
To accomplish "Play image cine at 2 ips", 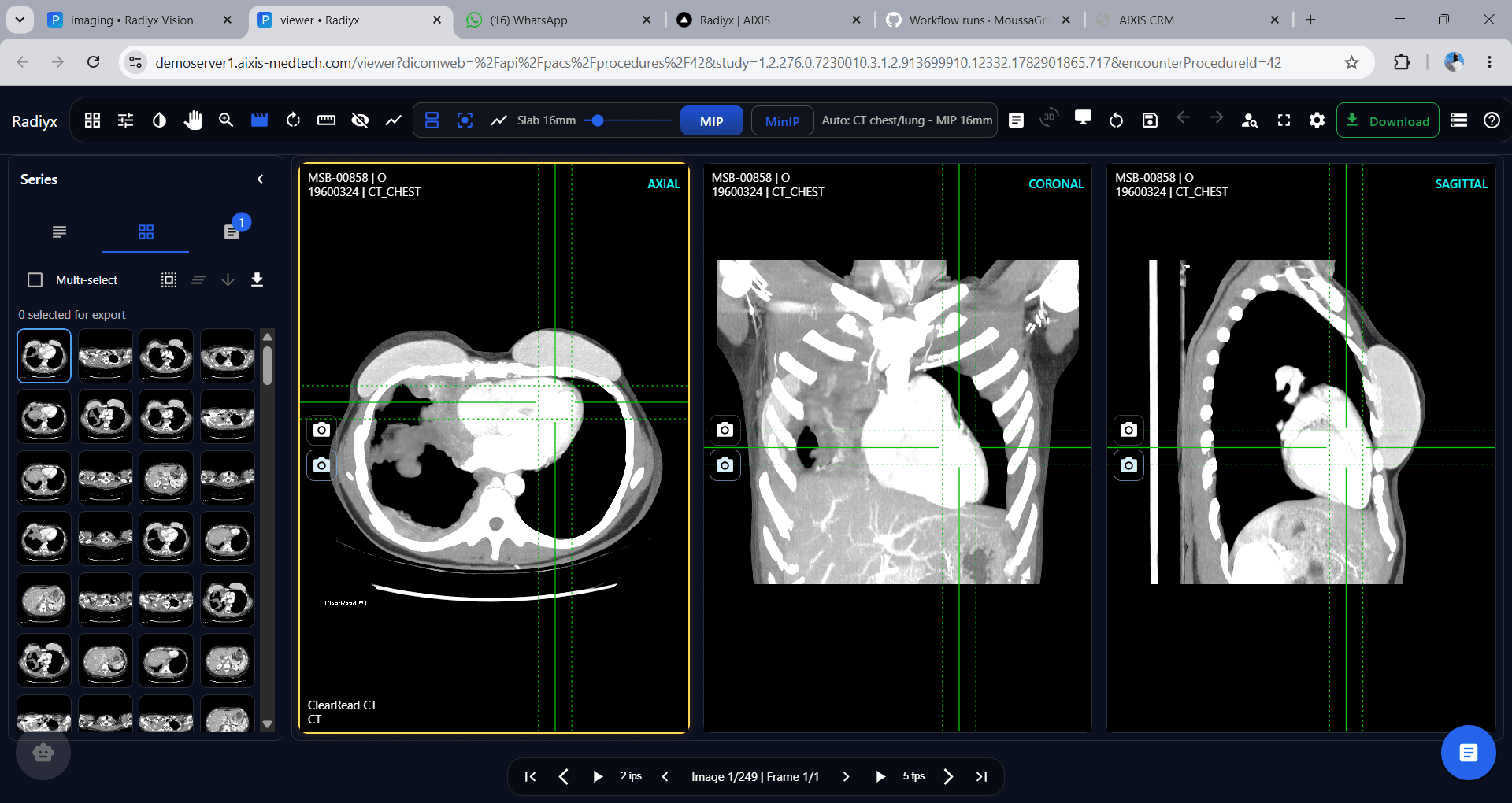I will click(597, 777).
